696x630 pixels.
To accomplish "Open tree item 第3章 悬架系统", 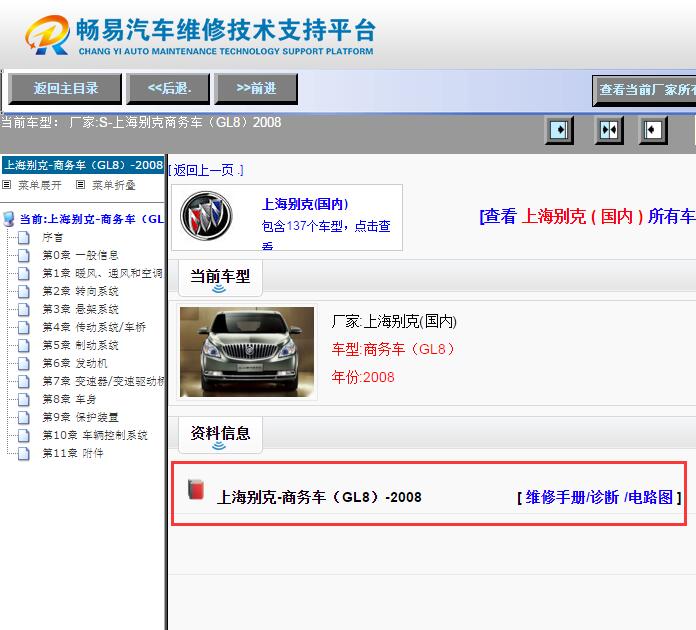I will [80, 309].
